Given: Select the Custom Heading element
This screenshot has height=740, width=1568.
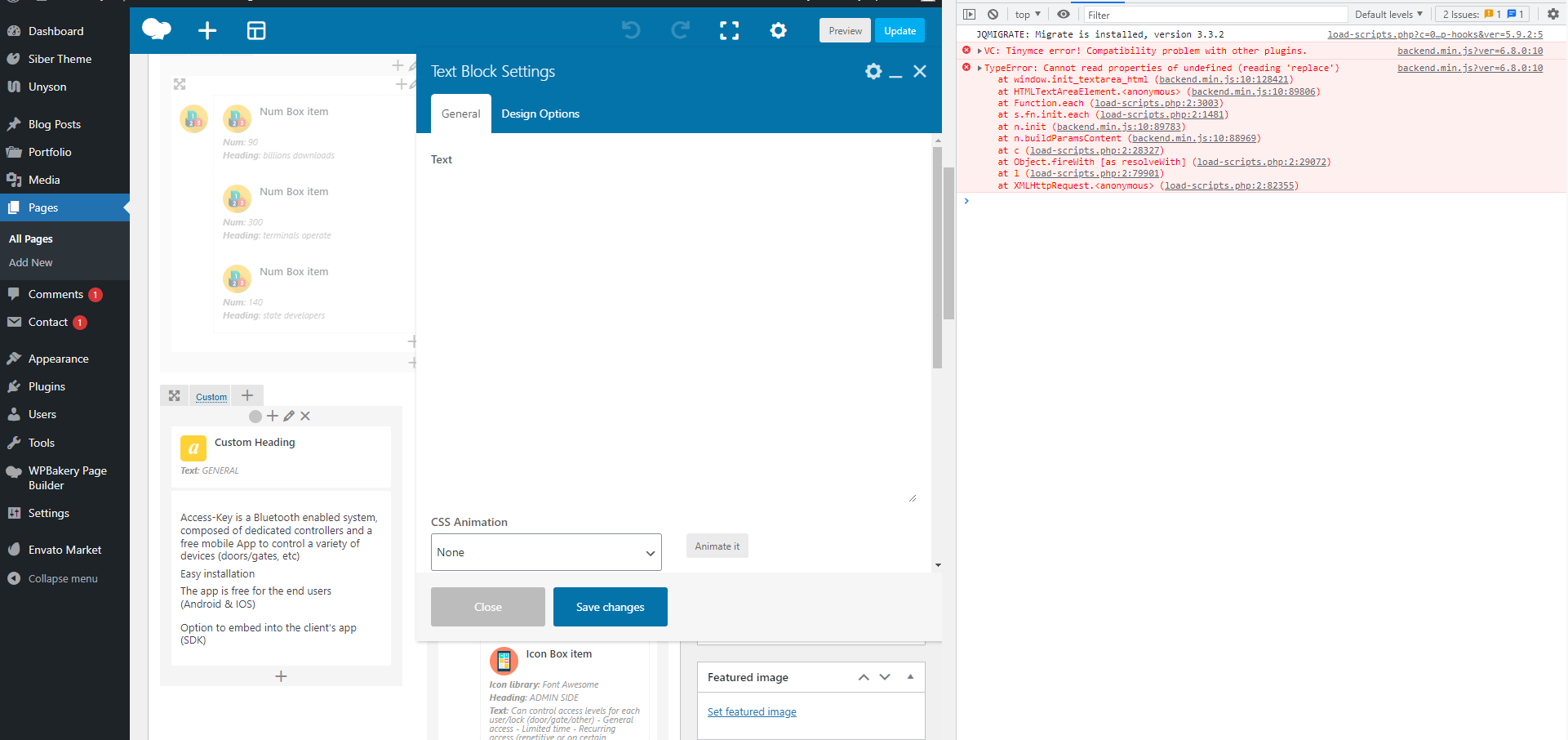Looking at the screenshot, I should 281,457.
